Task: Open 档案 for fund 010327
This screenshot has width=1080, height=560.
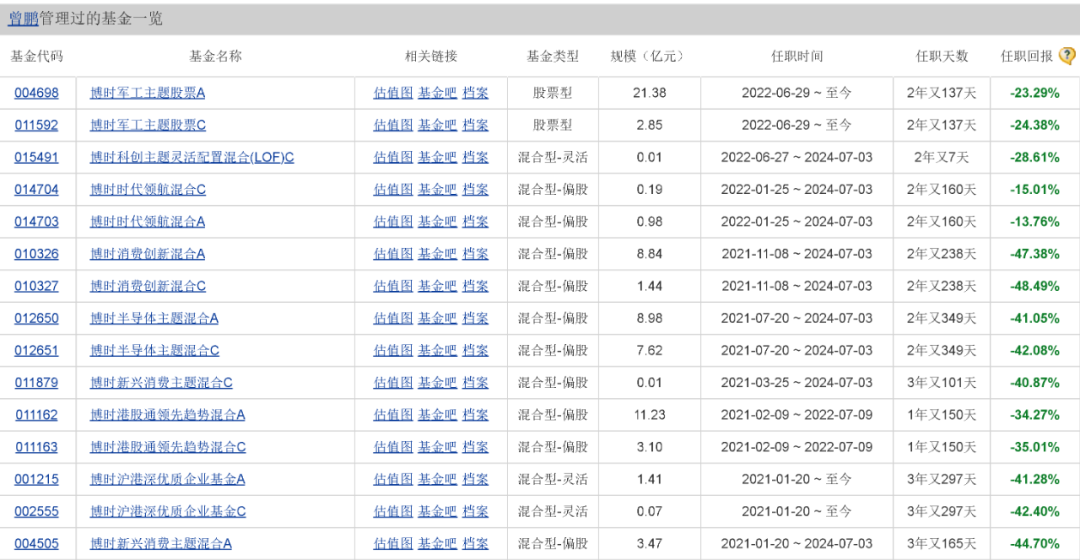Action: pos(475,286)
